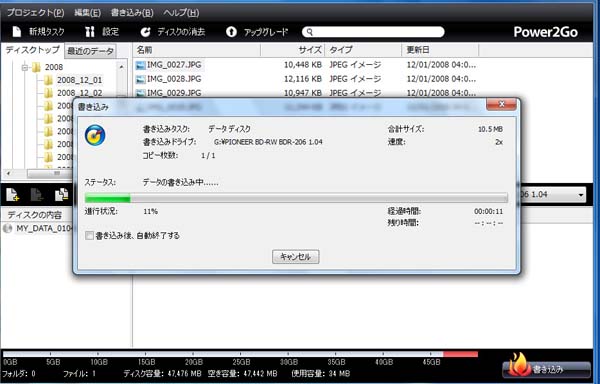Select the 2008_12_02 folder
The height and width of the screenshot is (384, 600).
(80, 93)
